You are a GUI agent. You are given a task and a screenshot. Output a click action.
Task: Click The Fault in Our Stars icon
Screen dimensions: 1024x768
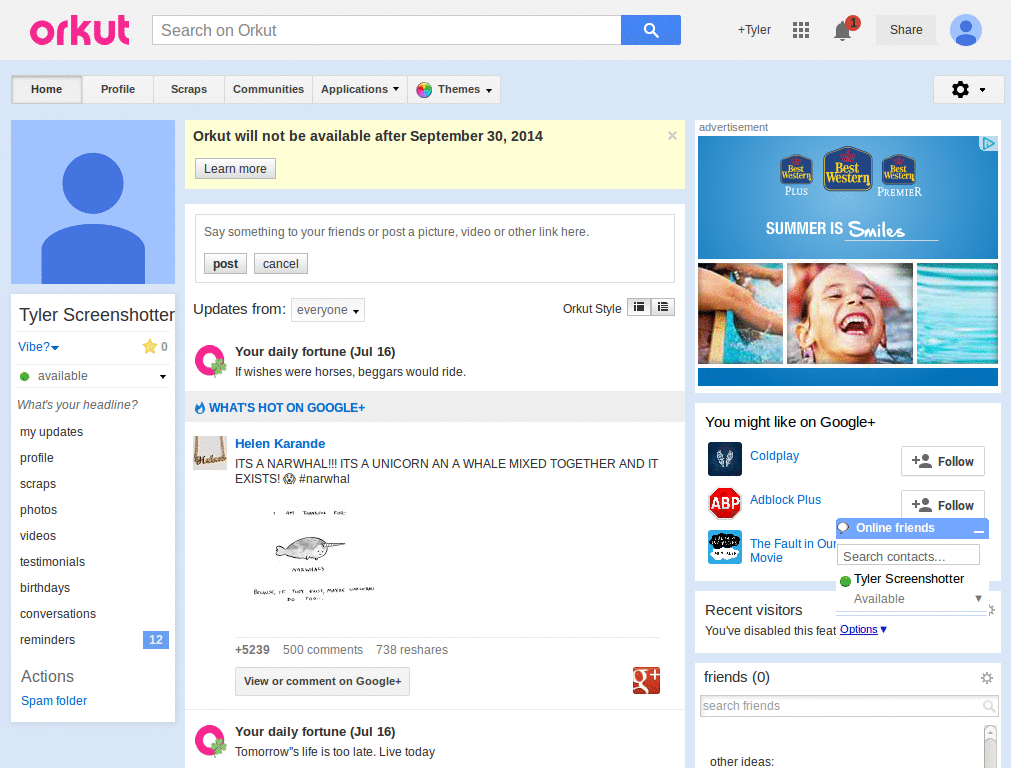(x=724, y=547)
